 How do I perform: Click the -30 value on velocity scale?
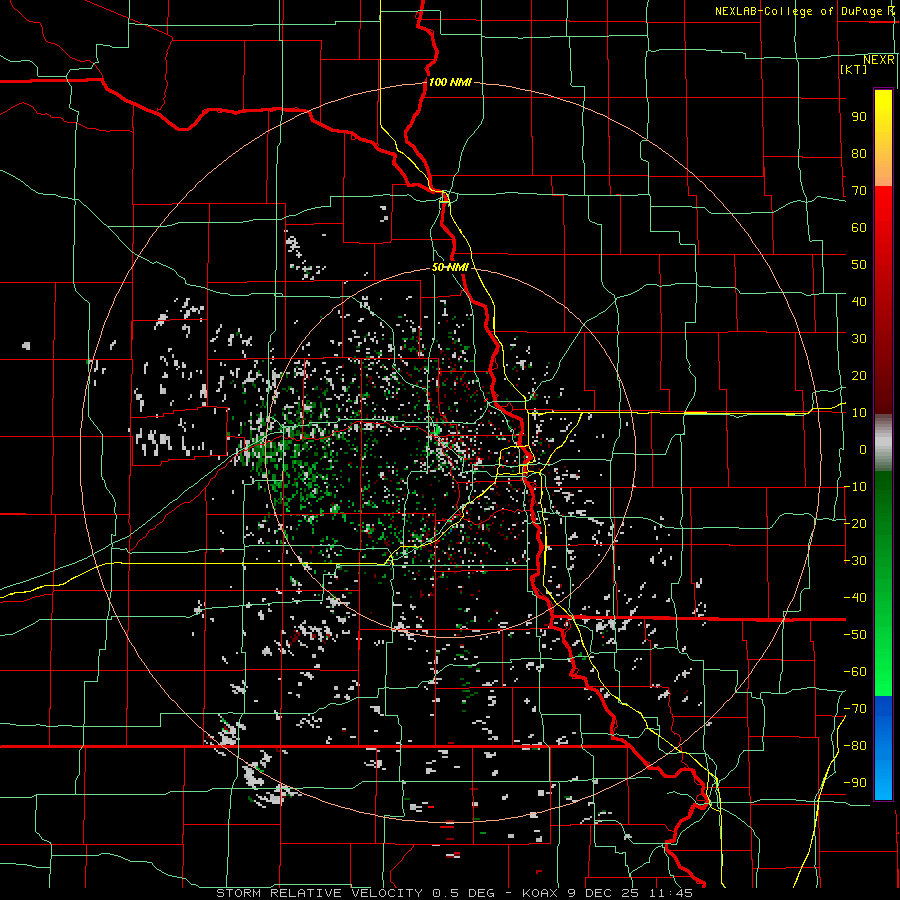(855, 561)
